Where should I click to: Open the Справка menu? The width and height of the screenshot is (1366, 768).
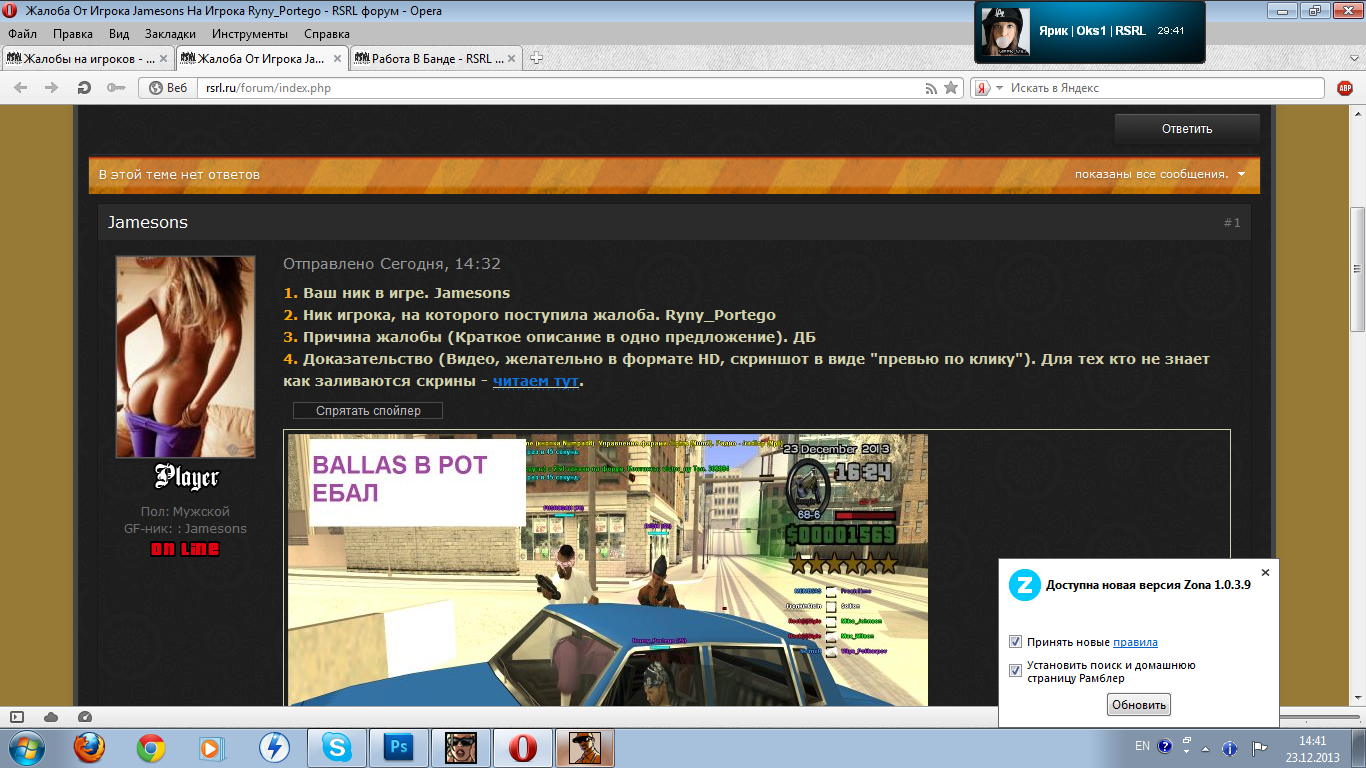(327, 33)
